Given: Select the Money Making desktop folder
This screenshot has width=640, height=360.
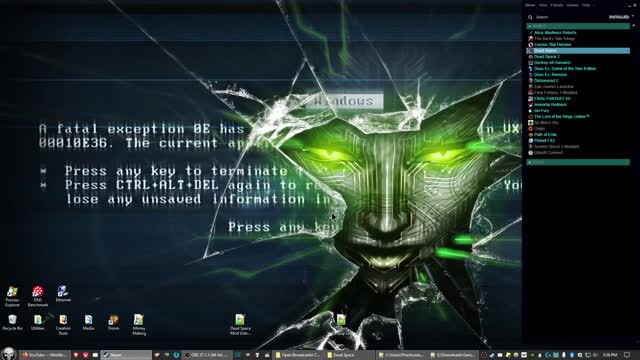Looking at the screenshot, I should (x=139, y=324).
